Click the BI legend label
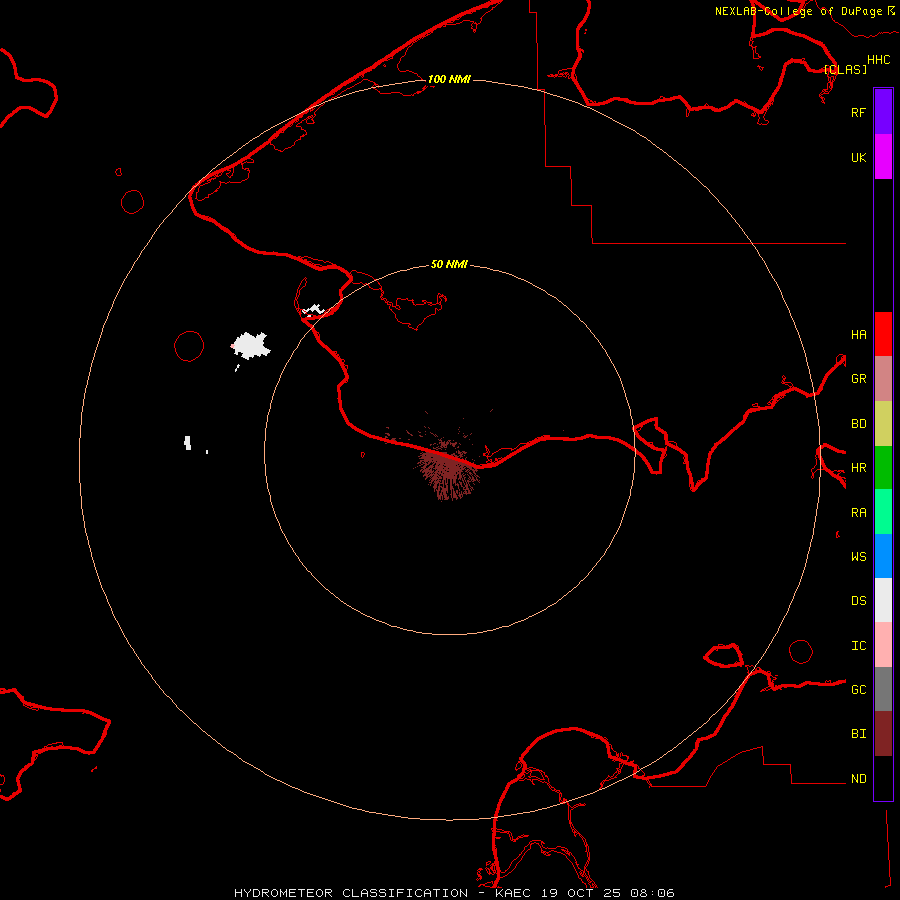 (x=858, y=734)
